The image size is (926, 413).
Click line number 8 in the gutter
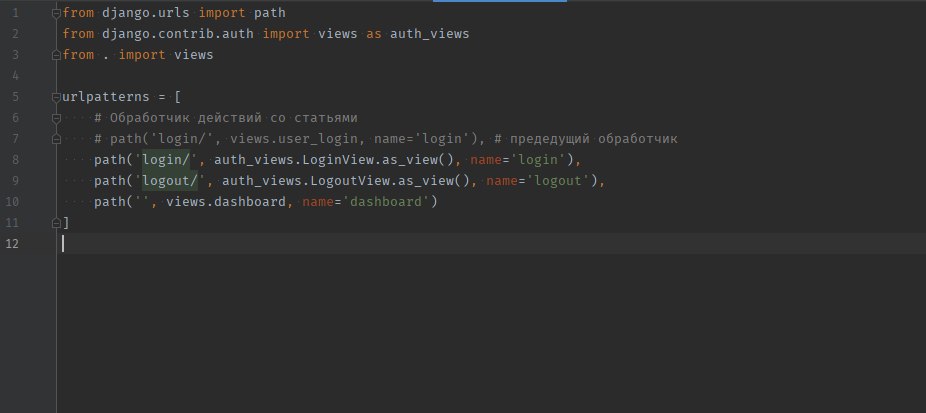click(x=15, y=160)
